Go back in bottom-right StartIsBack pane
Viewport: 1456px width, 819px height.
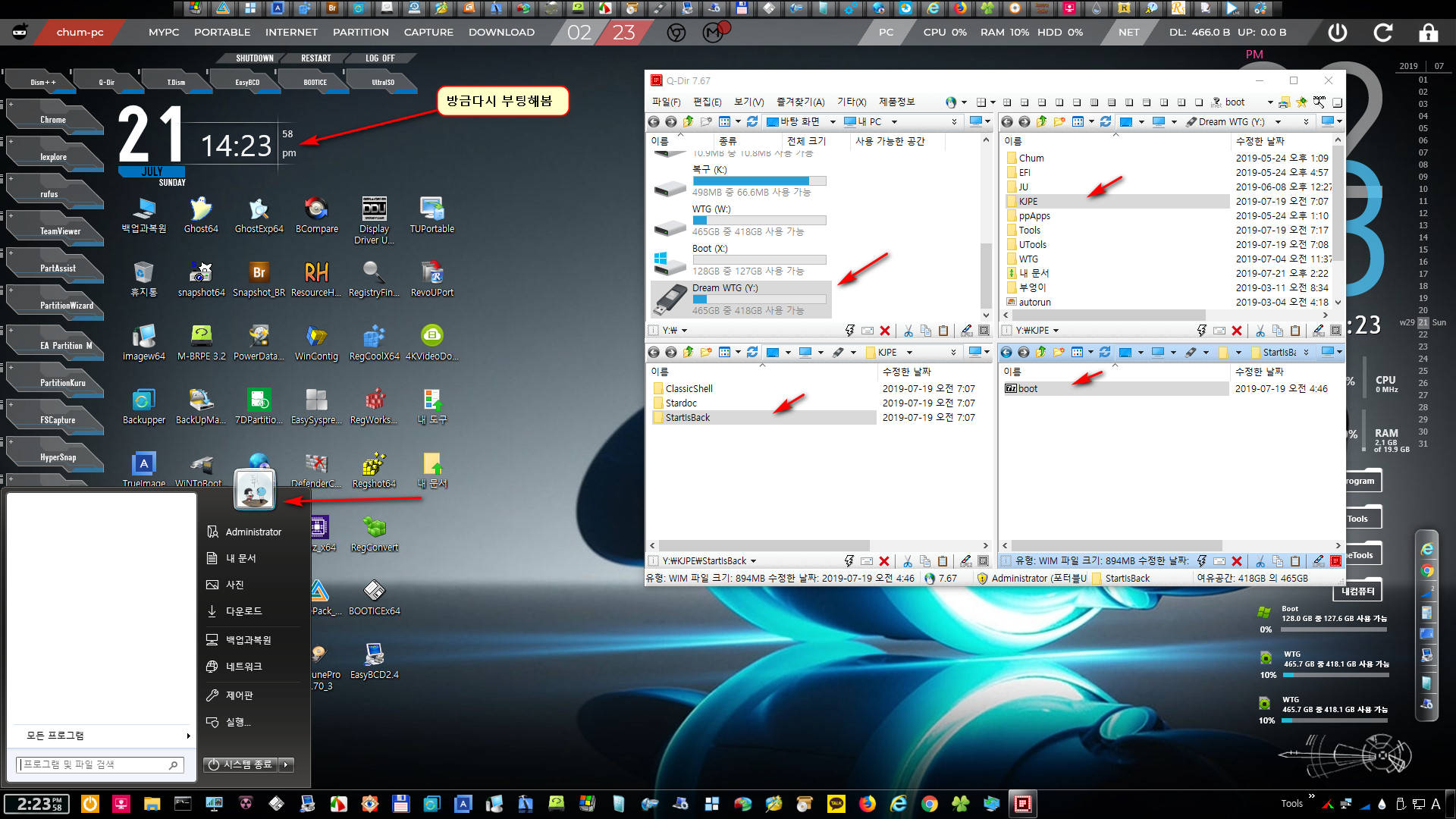click(x=1006, y=352)
